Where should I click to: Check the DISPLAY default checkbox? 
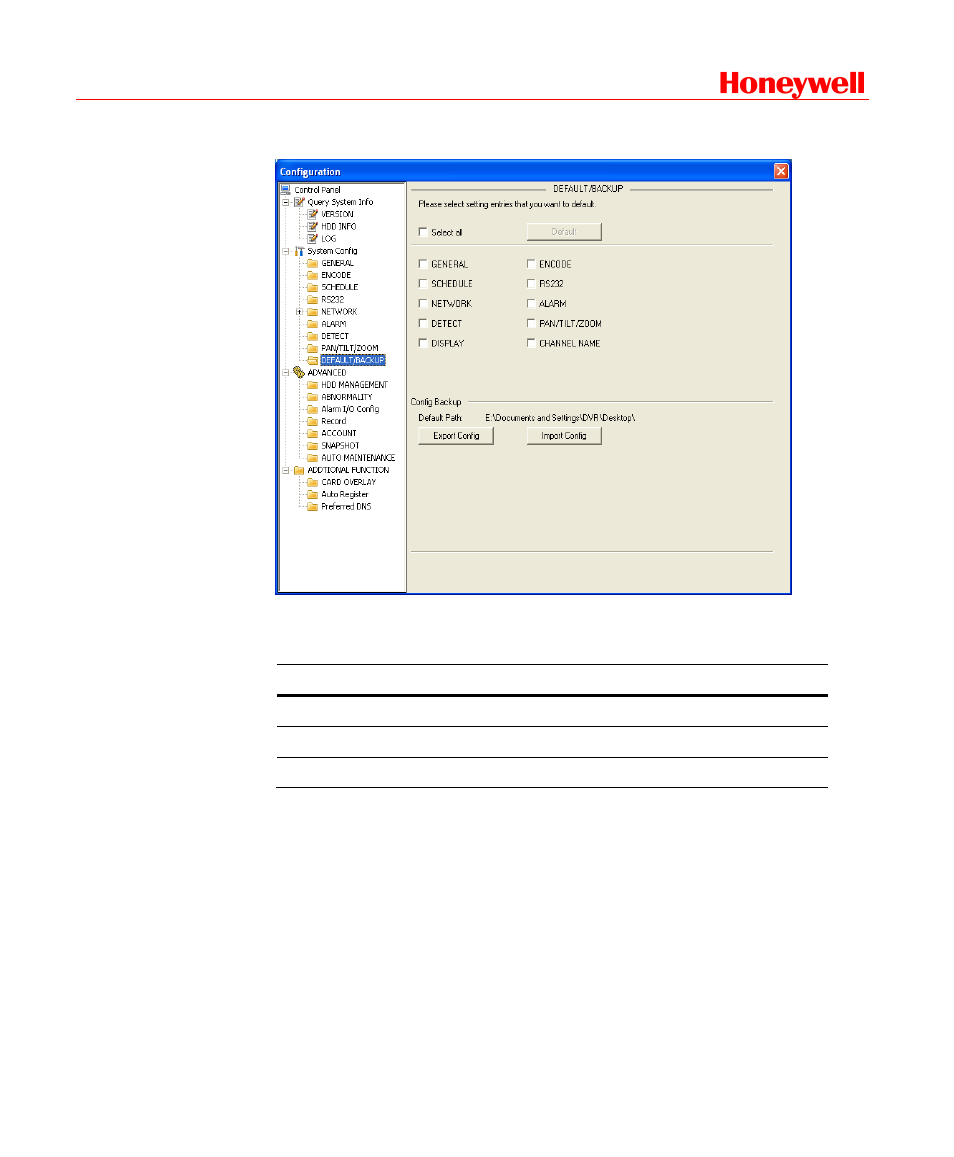point(423,343)
